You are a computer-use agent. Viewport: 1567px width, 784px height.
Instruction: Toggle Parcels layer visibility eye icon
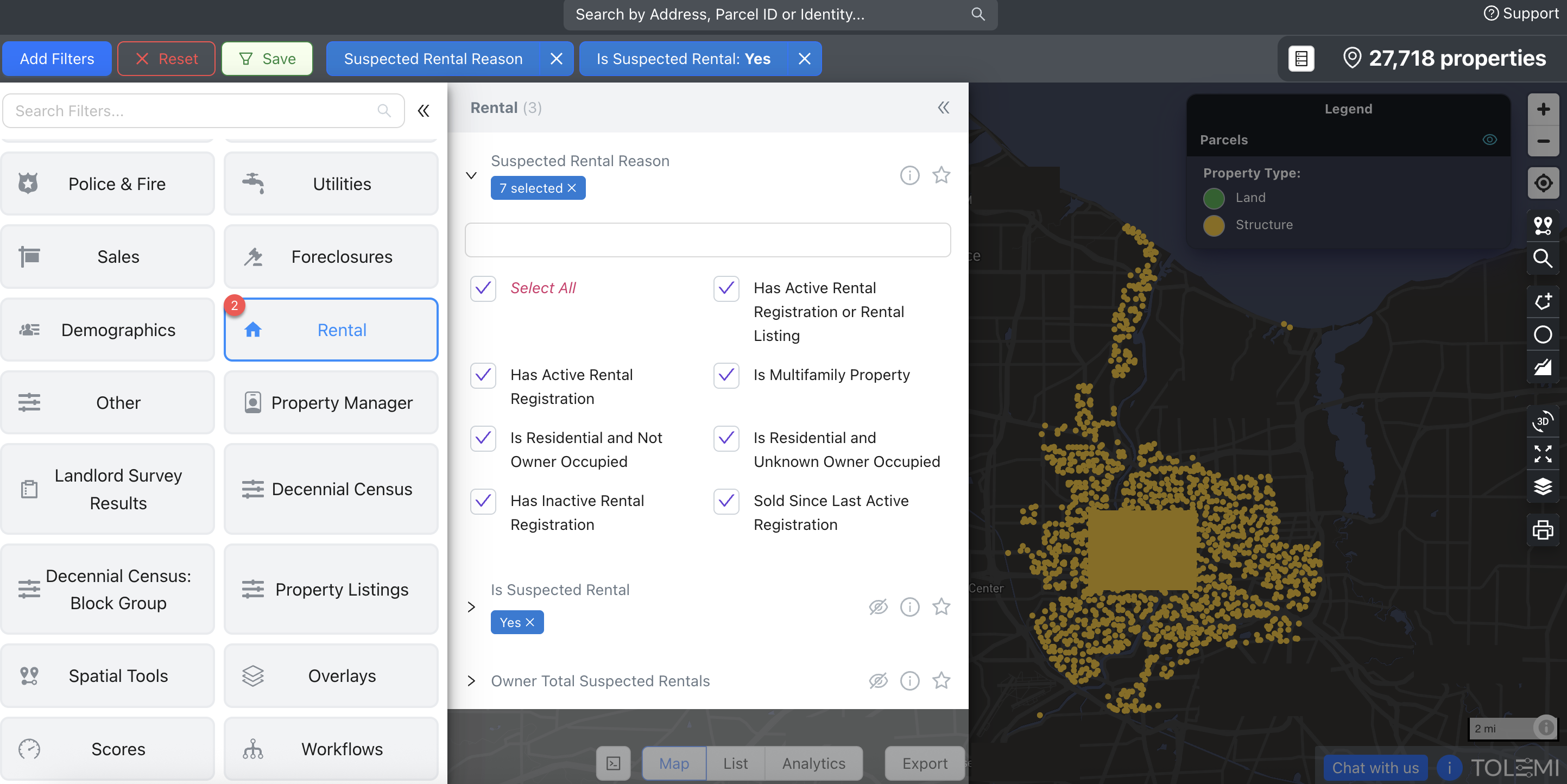(x=1489, y=140)
